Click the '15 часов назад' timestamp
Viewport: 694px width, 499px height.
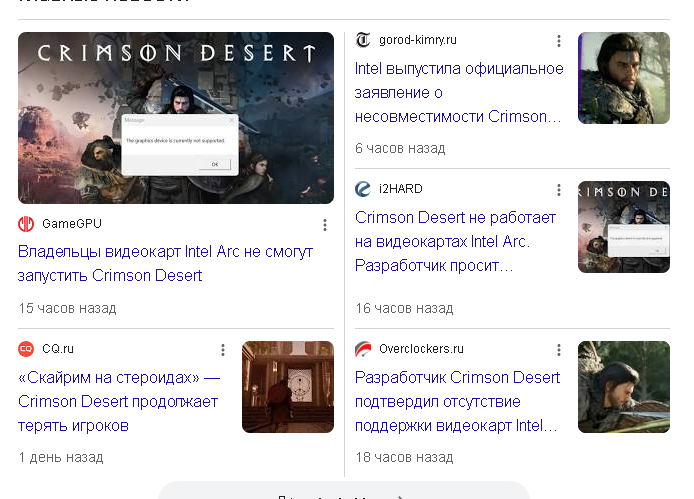(x=67, y=308)
